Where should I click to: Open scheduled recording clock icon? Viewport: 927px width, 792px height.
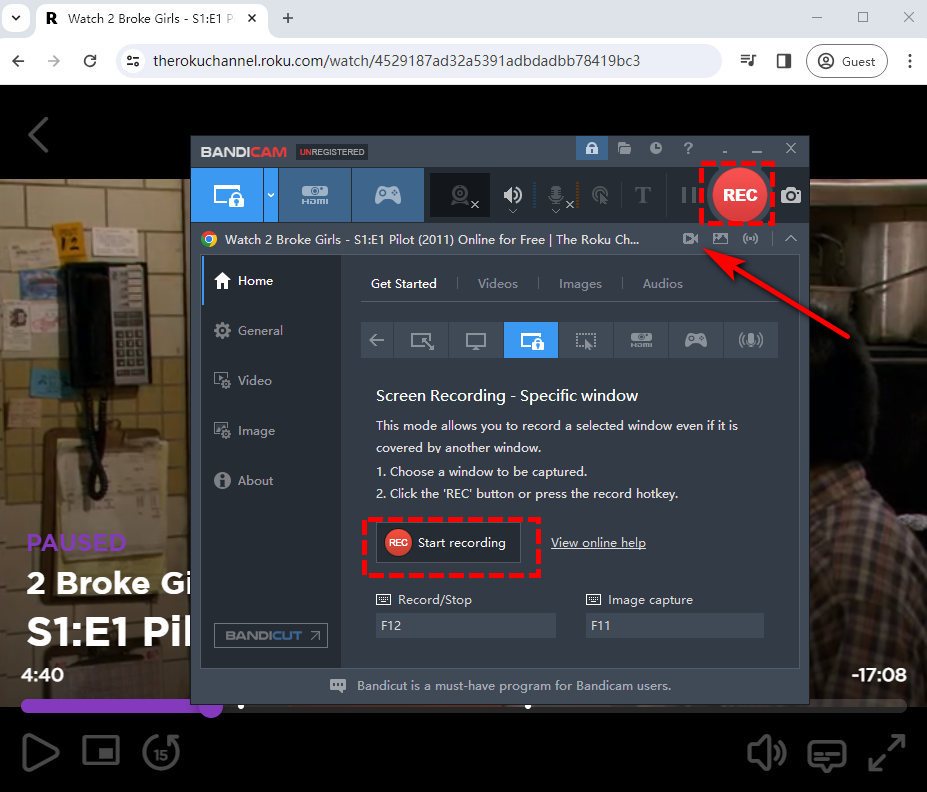tap(656, 148)
